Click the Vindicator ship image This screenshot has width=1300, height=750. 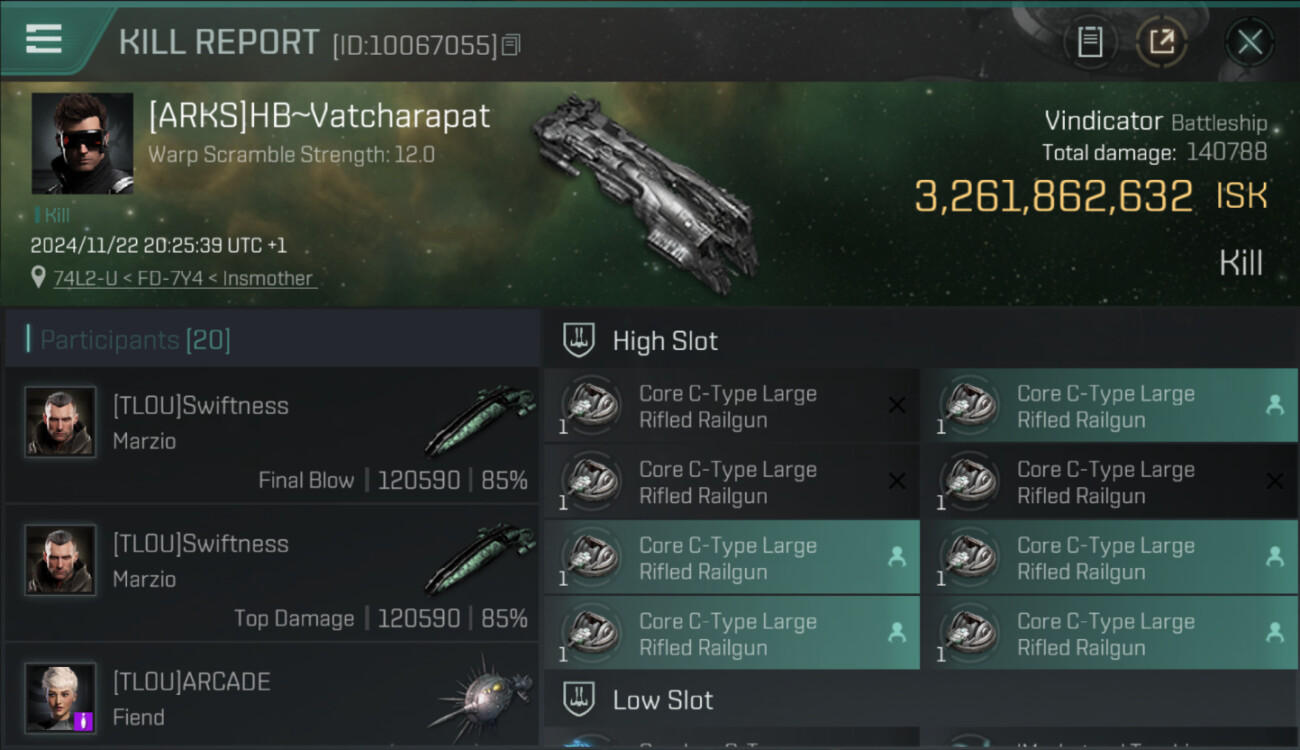pos(645,192)
